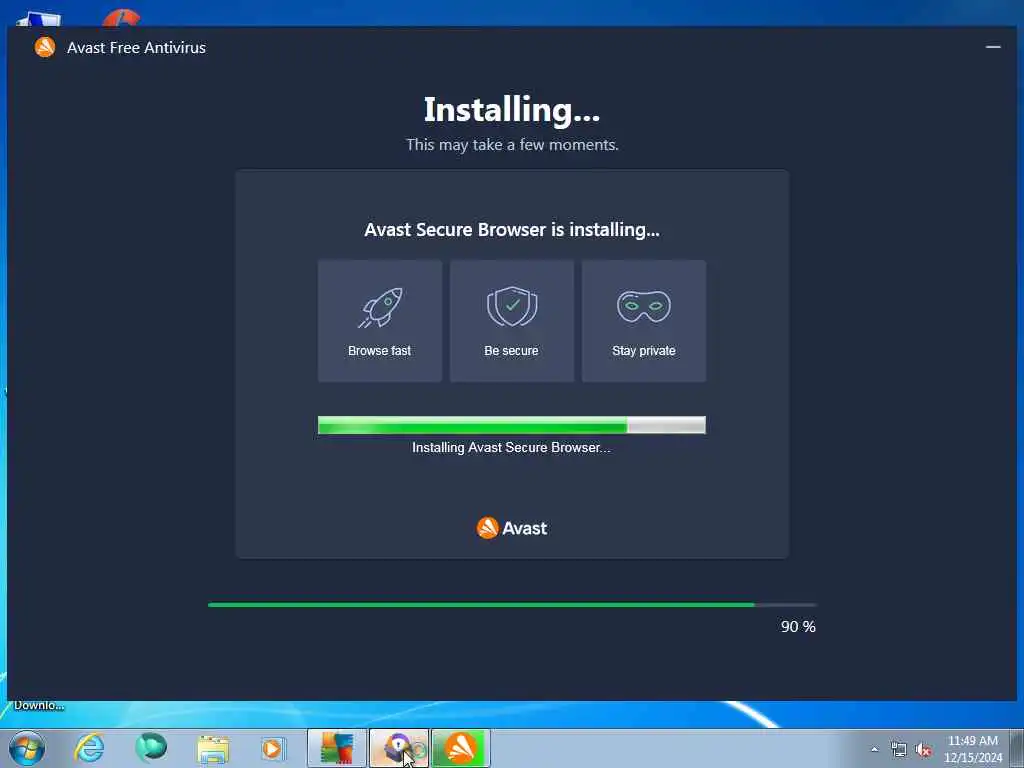Click the Avast Secure Browser install progress bar
The height and width of the screenshot is (768, 1024).
[x=512, y=425]
